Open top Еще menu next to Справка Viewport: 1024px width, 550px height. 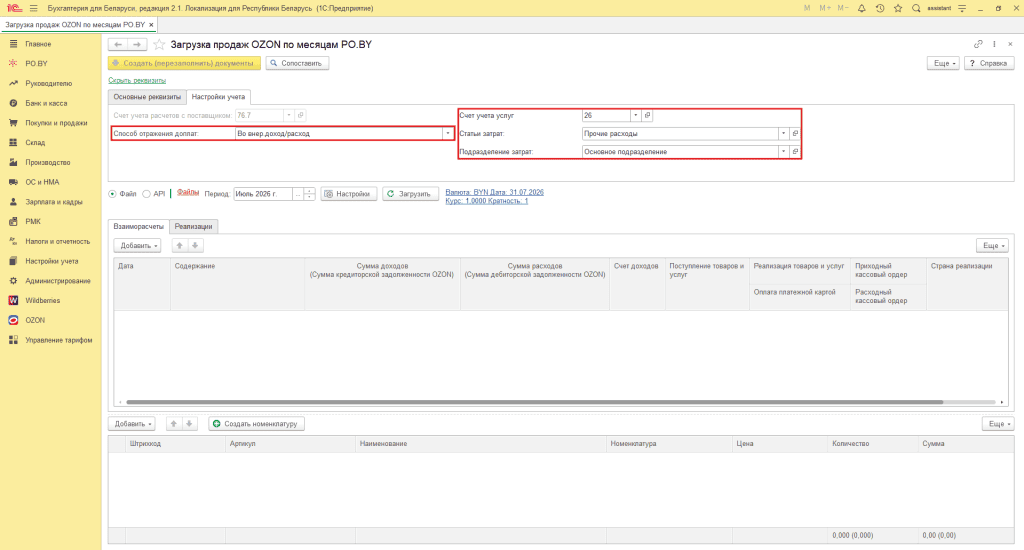[943, 63]
